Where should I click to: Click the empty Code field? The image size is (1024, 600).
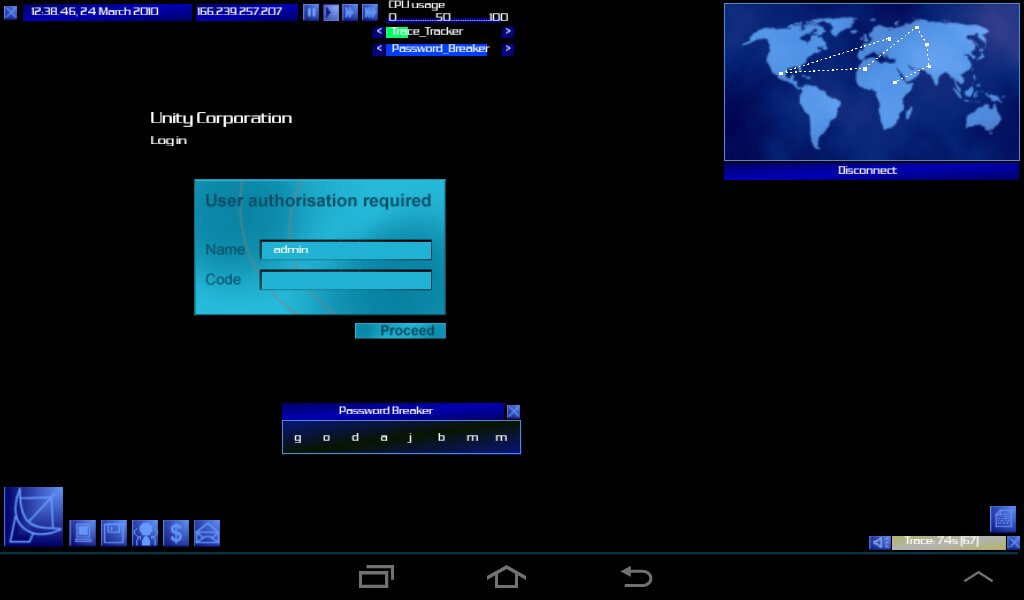tap(345, 280)
